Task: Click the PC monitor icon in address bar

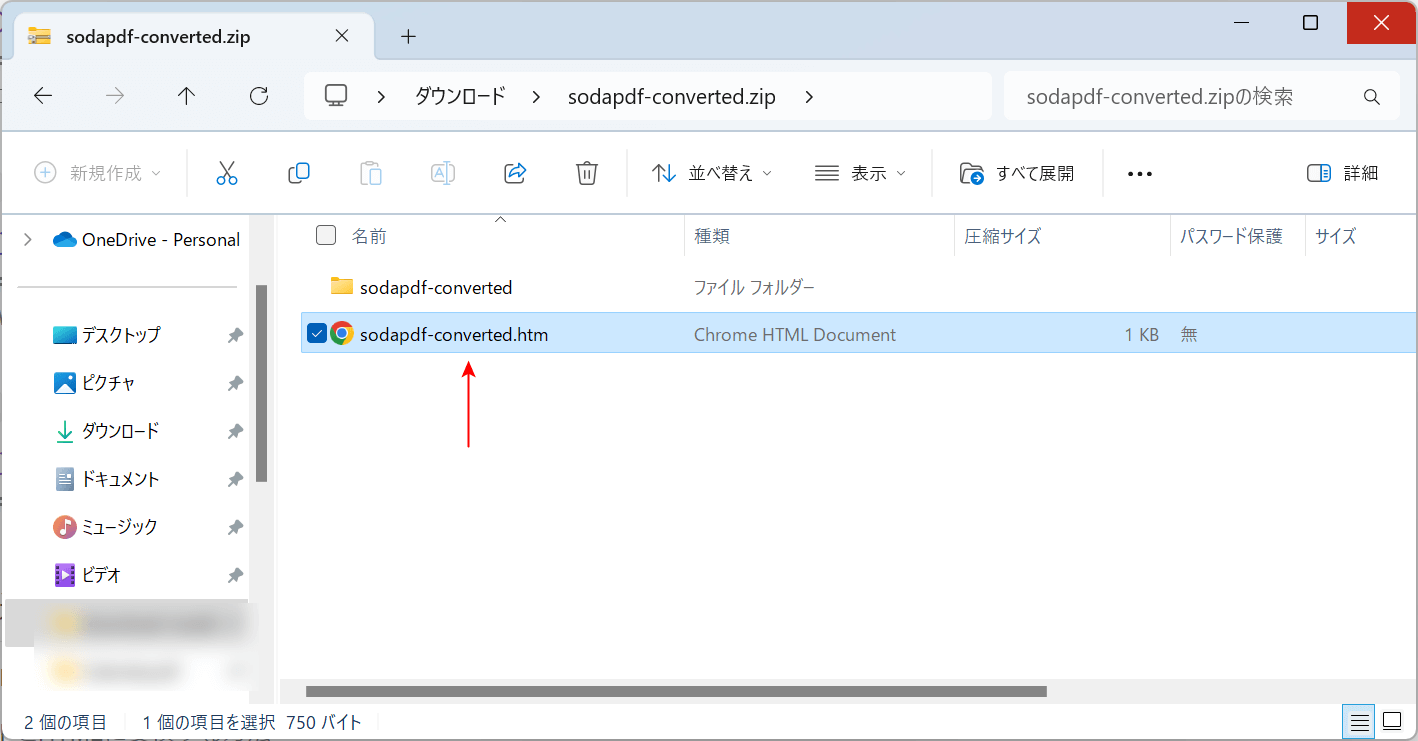Action: point(336,96)
